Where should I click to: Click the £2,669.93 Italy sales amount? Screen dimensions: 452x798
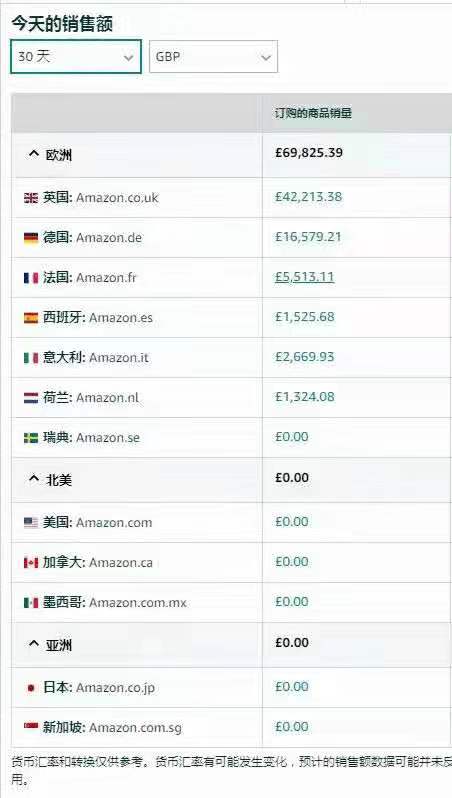305,357
